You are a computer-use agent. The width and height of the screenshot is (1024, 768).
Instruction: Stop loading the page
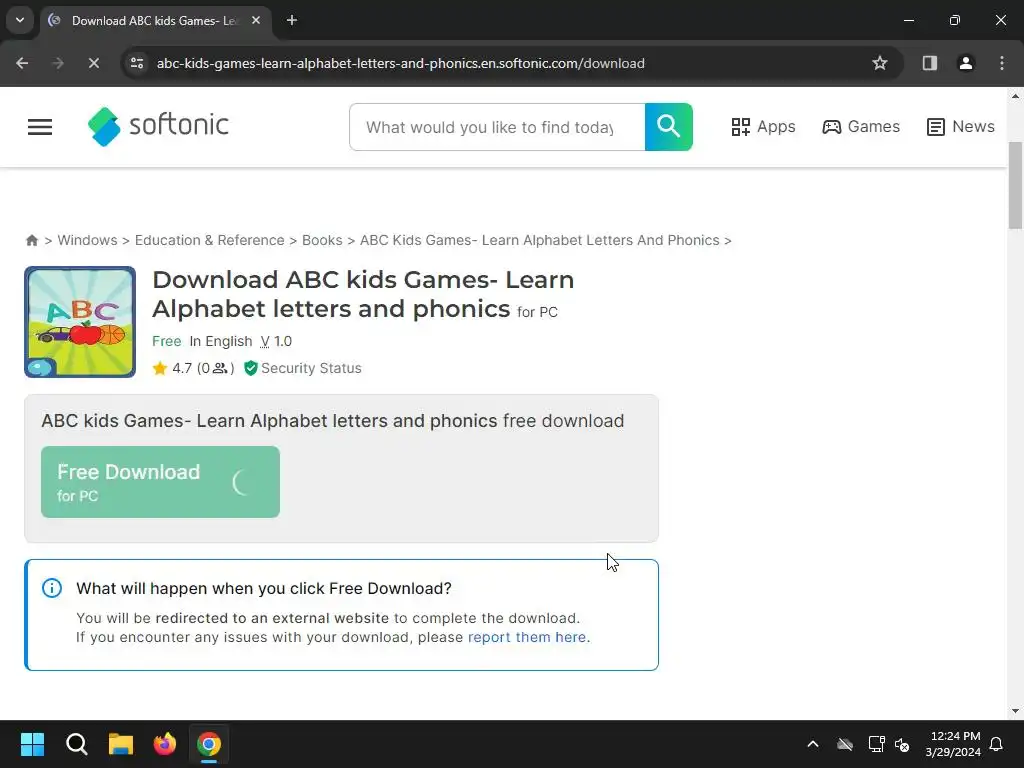tap(93, 63)
